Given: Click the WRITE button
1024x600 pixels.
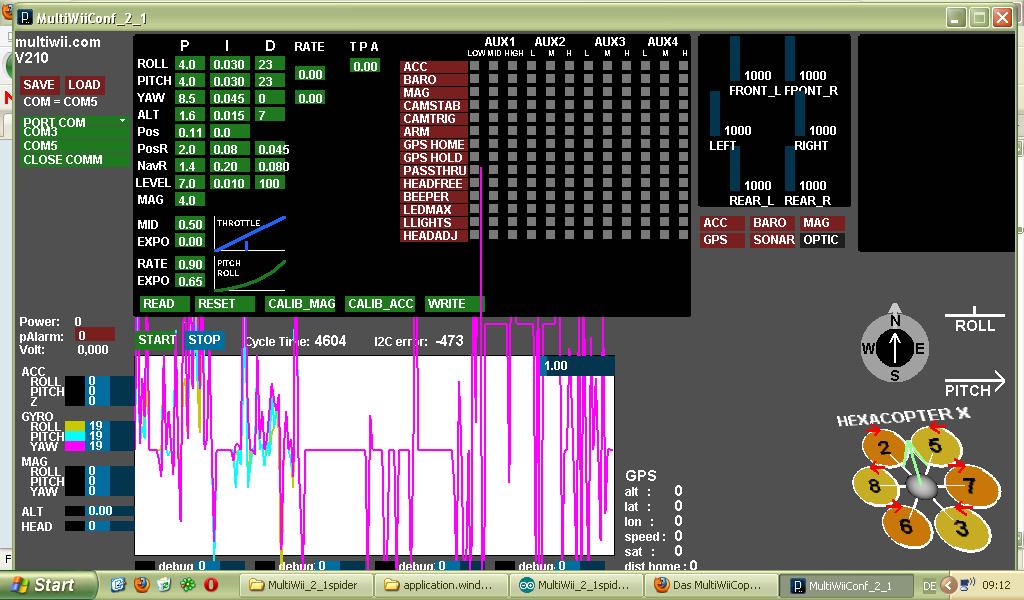Looking at the screenshot, I should (x=454, y=304).
